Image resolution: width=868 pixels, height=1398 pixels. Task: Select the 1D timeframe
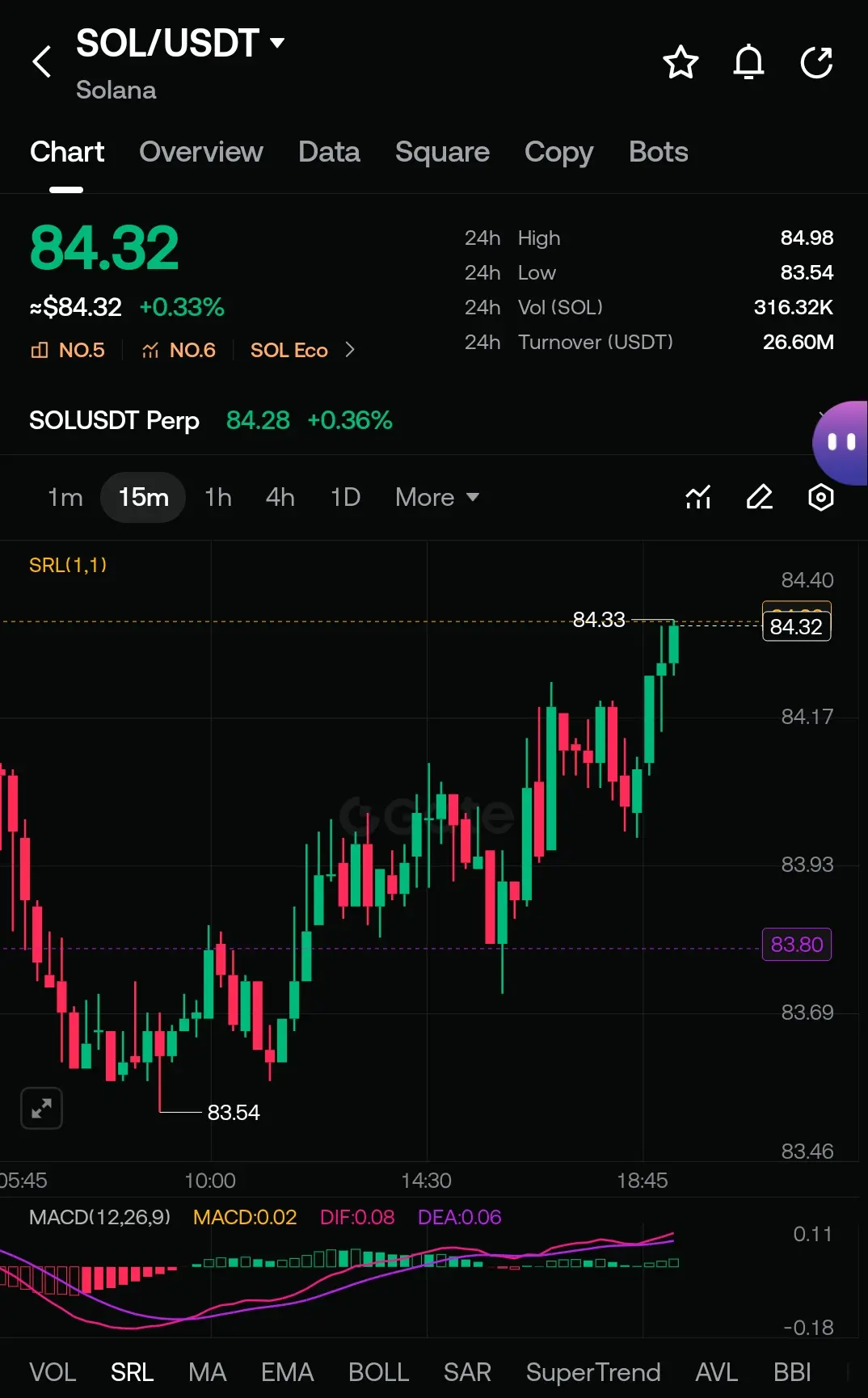point(345,497)
